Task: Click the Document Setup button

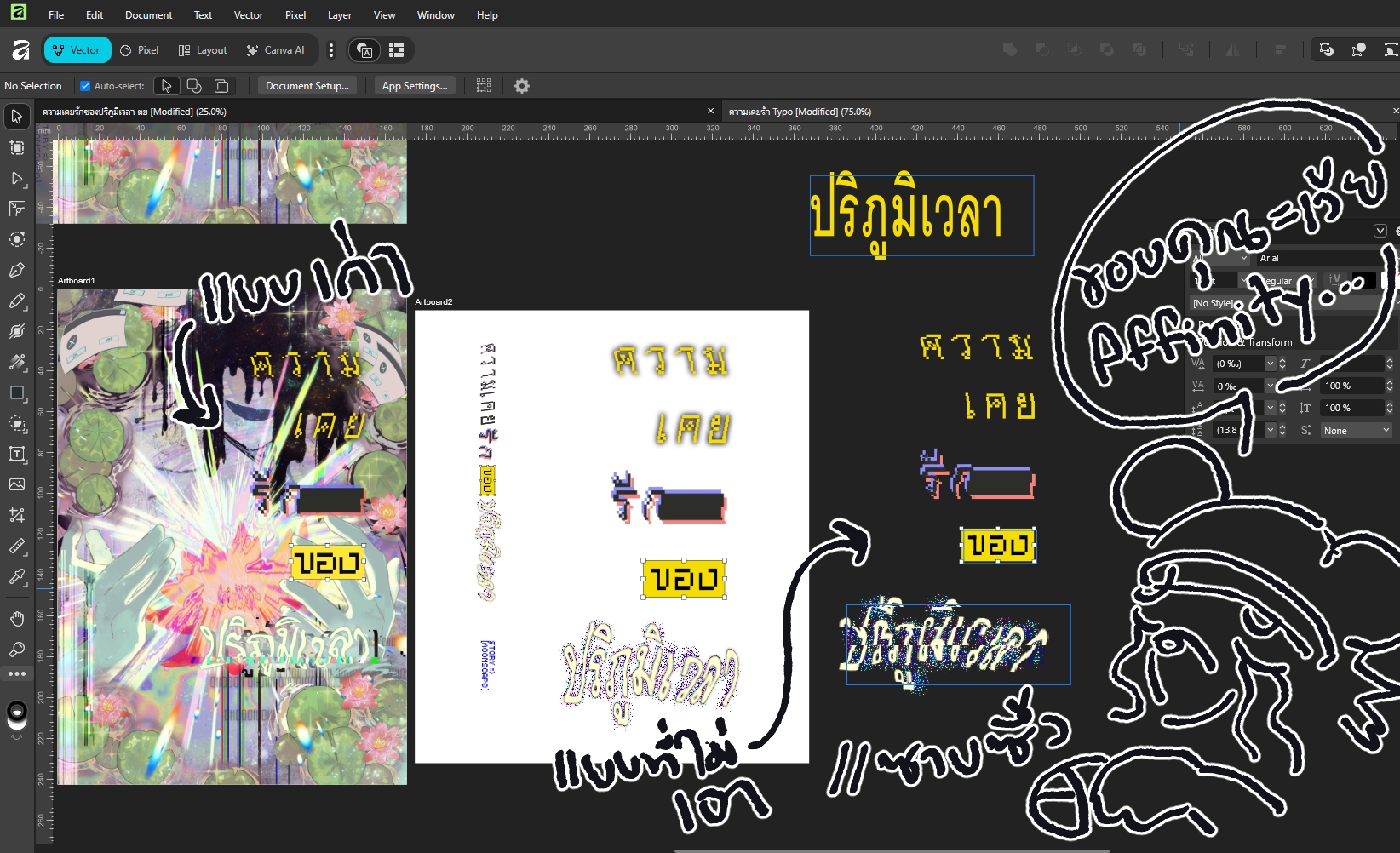Action: pyautogui.click(x=307, y=86)
